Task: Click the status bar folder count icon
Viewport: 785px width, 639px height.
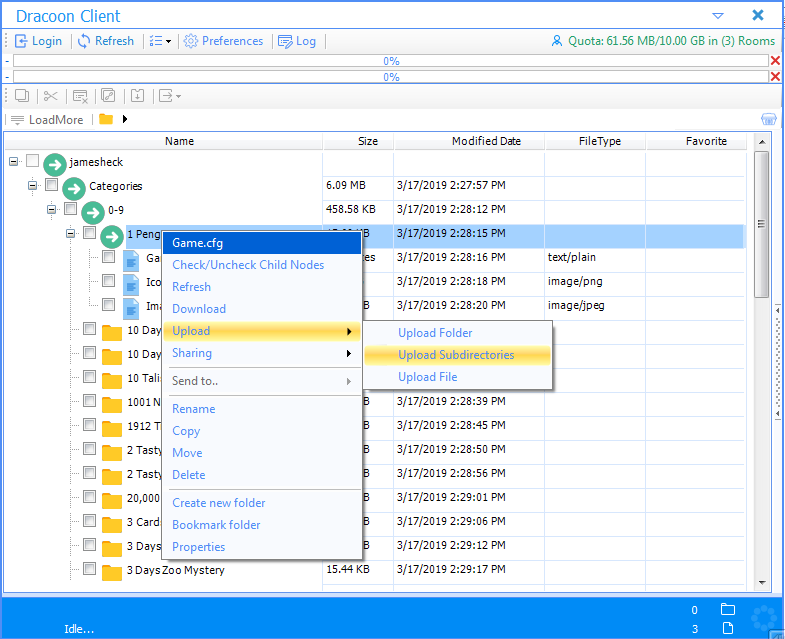Action: click(x=727, y=609)
